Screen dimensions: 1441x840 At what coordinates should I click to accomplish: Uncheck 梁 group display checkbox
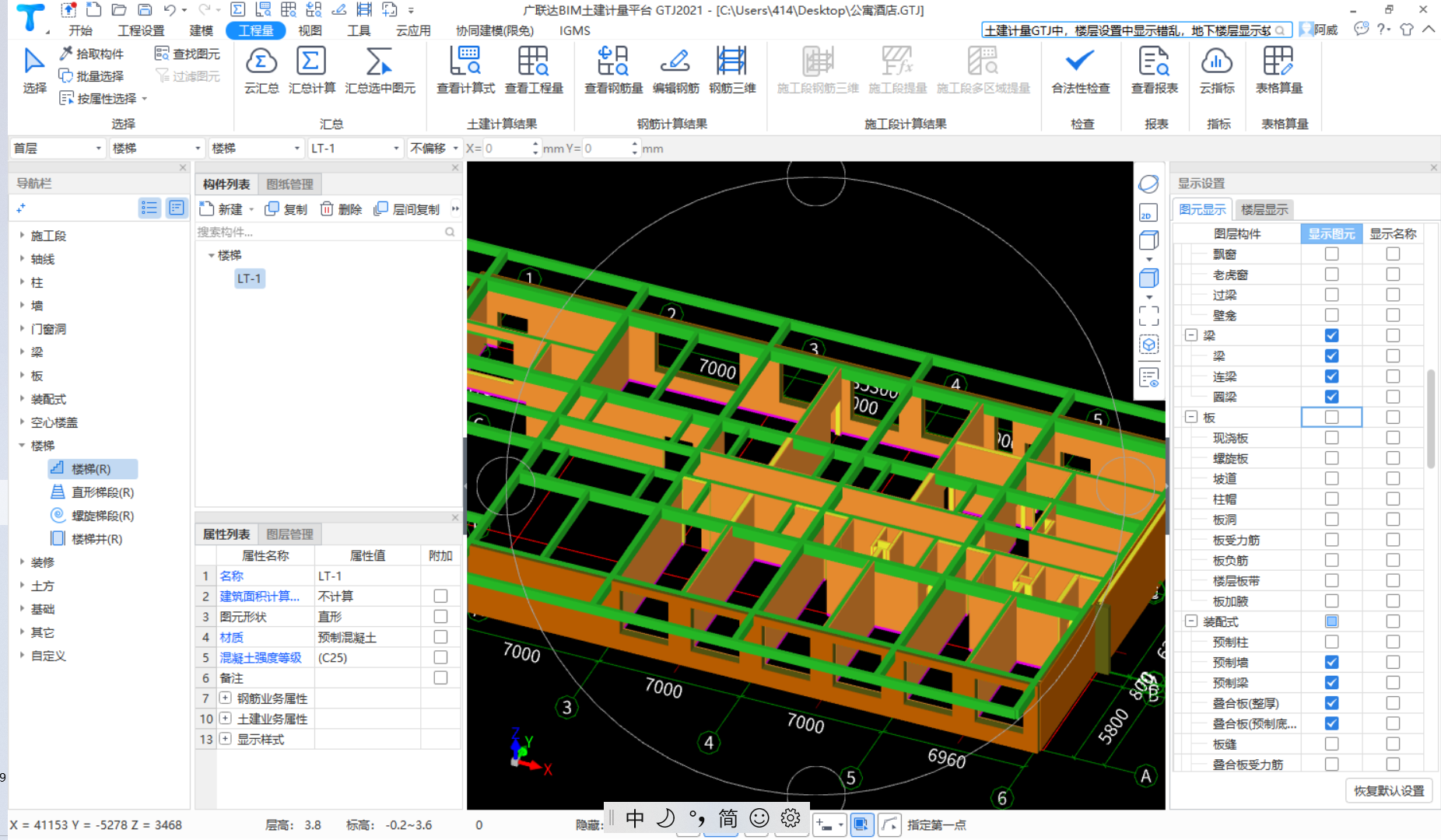(1331, 335)
